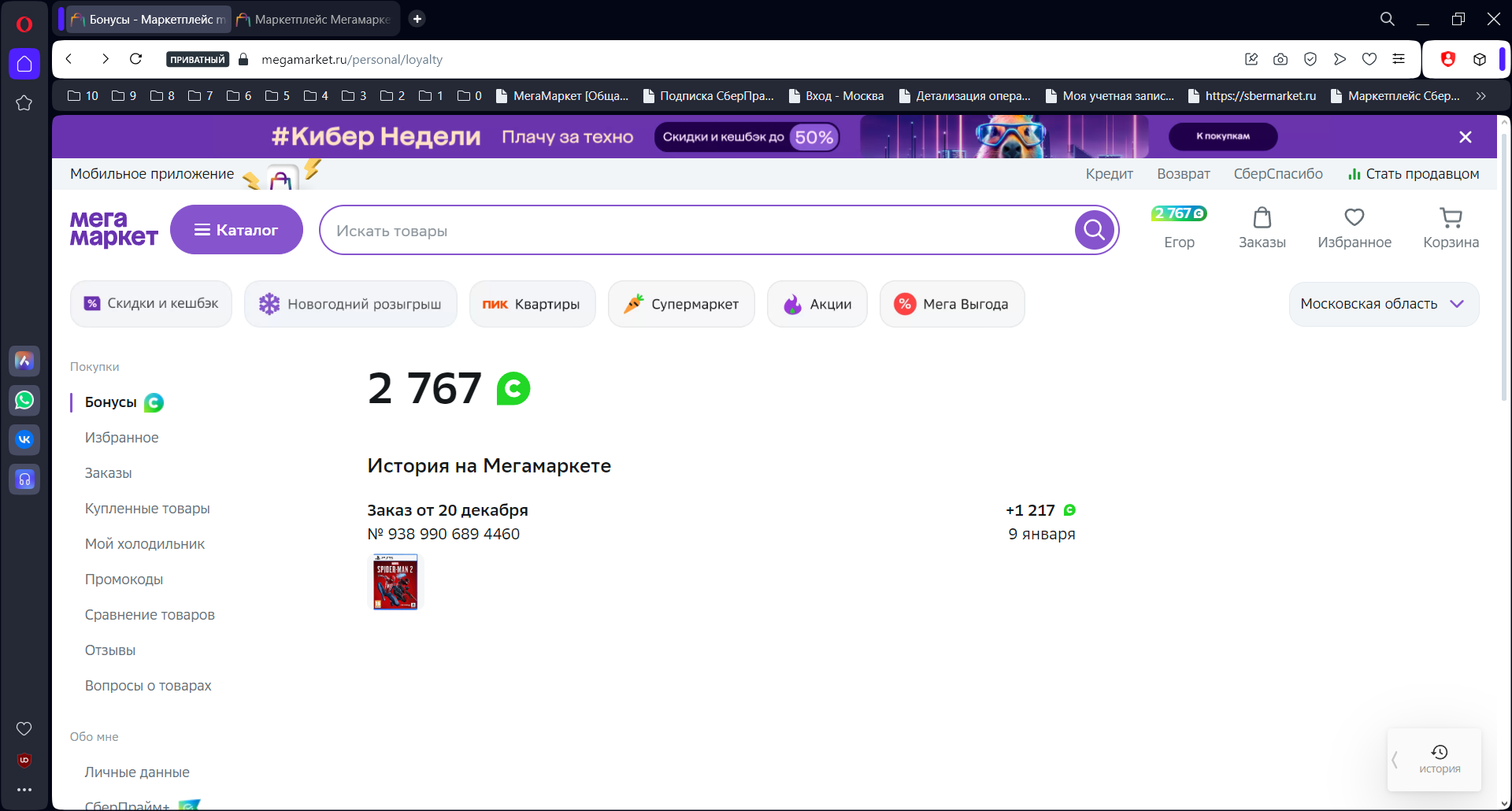This screenshot has width=1512, height=811.
Task: Open the music player headphones icon
Action: pyautogui.click(x=24, y=479)
